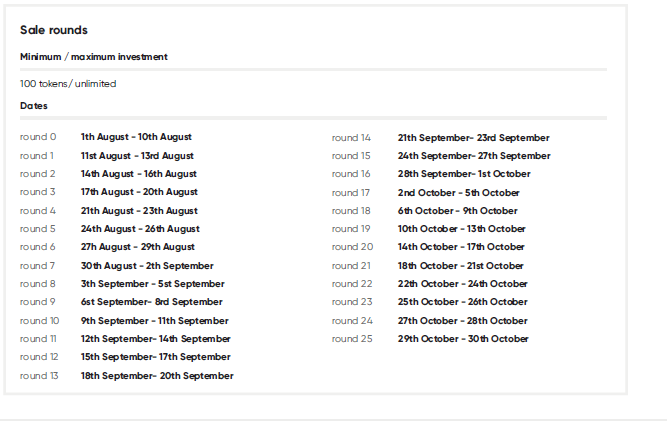Image resolution: width=667 pixels, height=431 pixels.
Task: Select 18th September - 20th September dates
Action: coord(157,376)
